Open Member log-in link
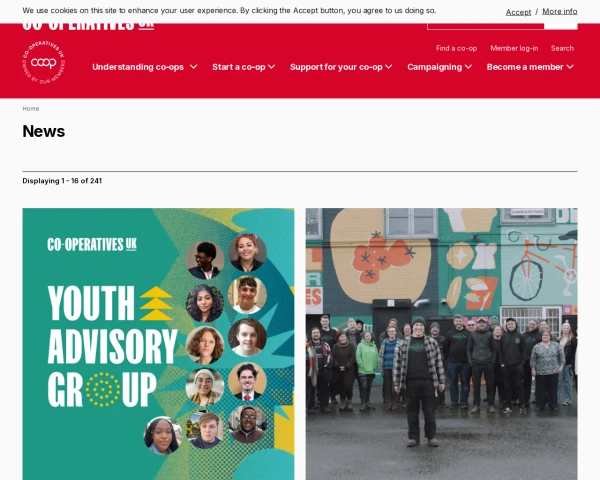The width and height of the screenshot is (600, 480). click(x=514, y=48)
